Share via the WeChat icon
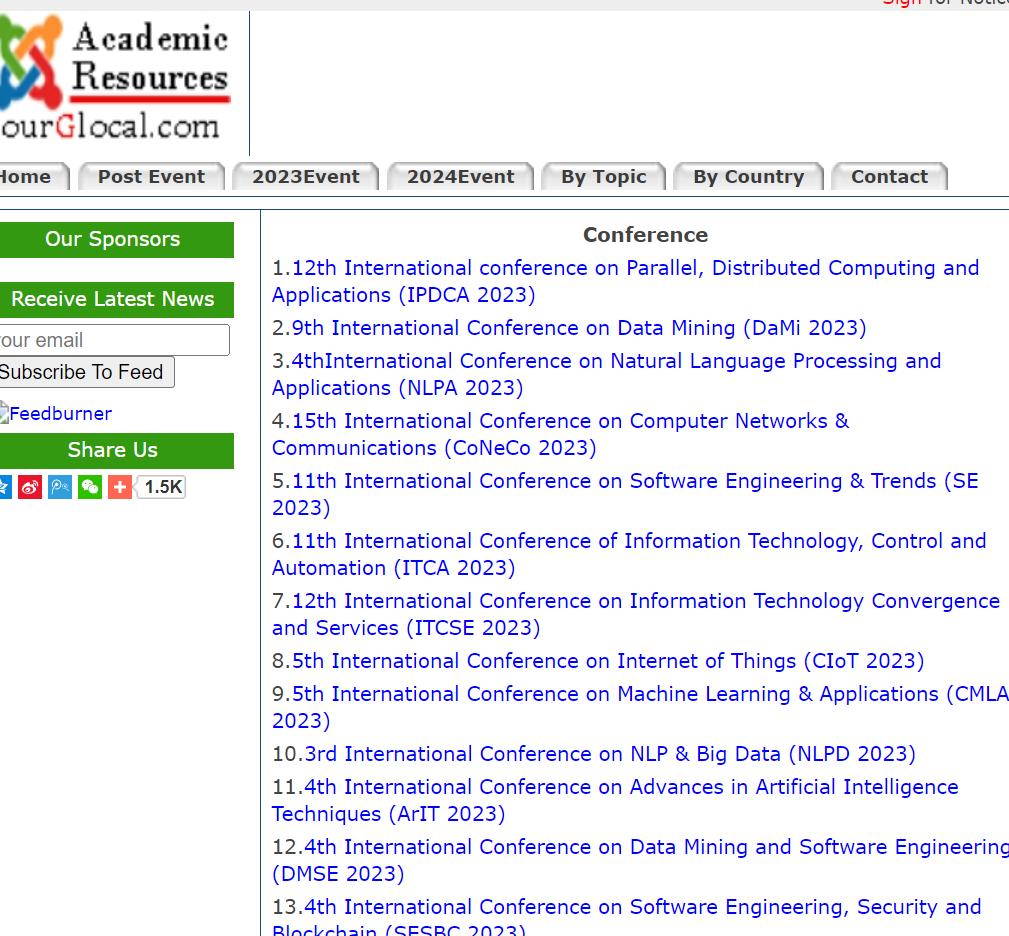The image size is (1009, 936). 90,487
